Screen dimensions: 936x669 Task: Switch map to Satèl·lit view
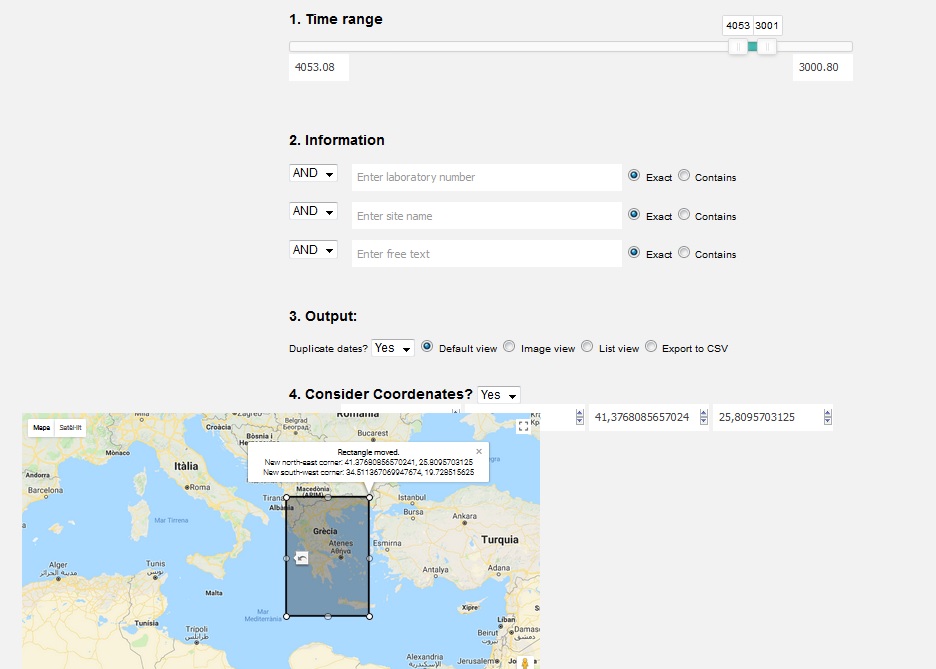pyautogui.click(x=70, y=428)
